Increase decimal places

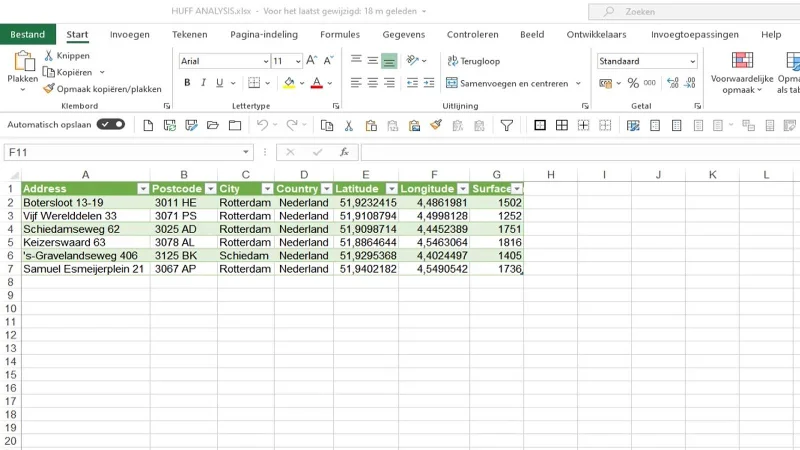click(673, 83)
